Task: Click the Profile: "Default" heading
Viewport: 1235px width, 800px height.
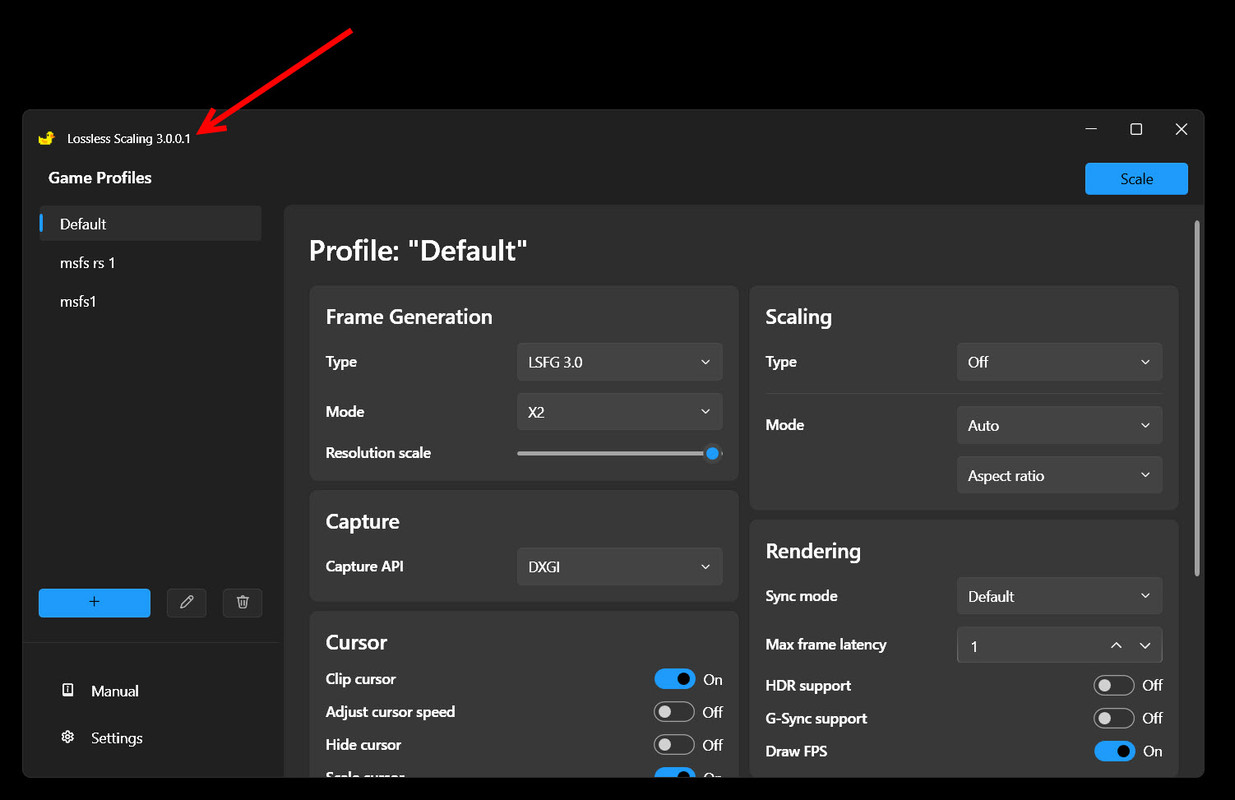Action: 418,250
